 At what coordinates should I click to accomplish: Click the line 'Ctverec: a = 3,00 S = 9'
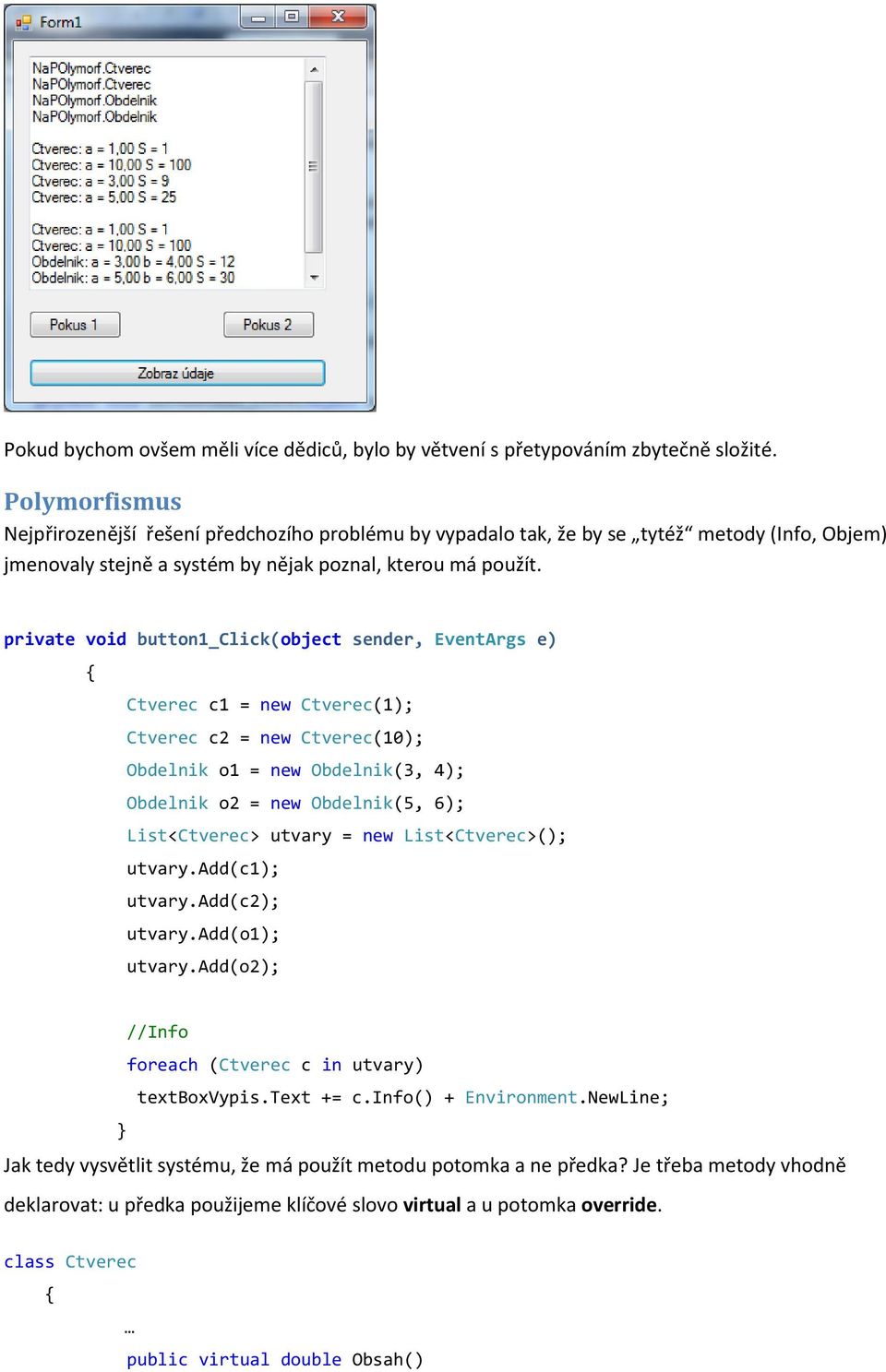[101, 181]
